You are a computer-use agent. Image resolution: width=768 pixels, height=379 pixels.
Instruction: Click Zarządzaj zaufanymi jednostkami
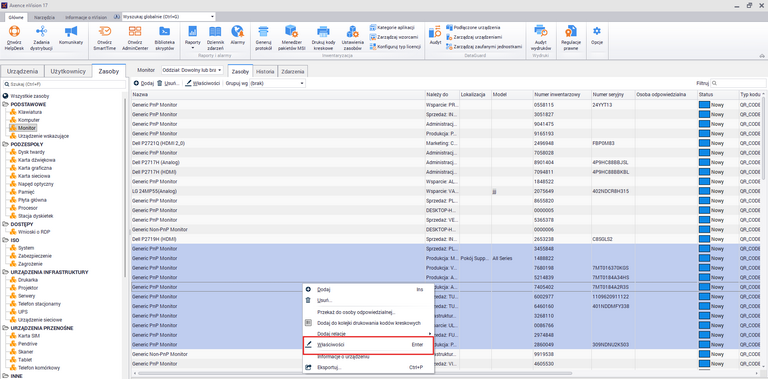pos(484,47)
